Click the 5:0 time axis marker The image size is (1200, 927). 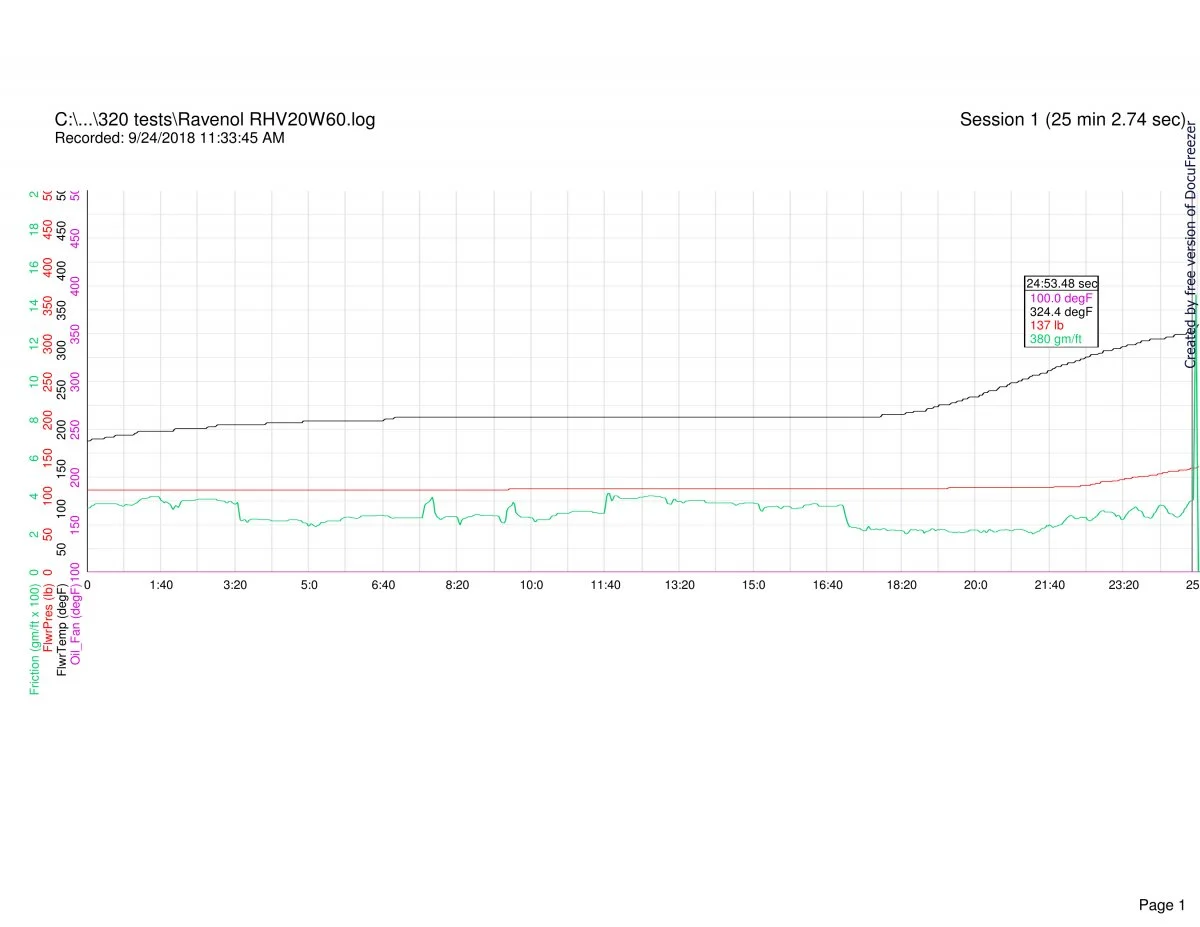309,584
